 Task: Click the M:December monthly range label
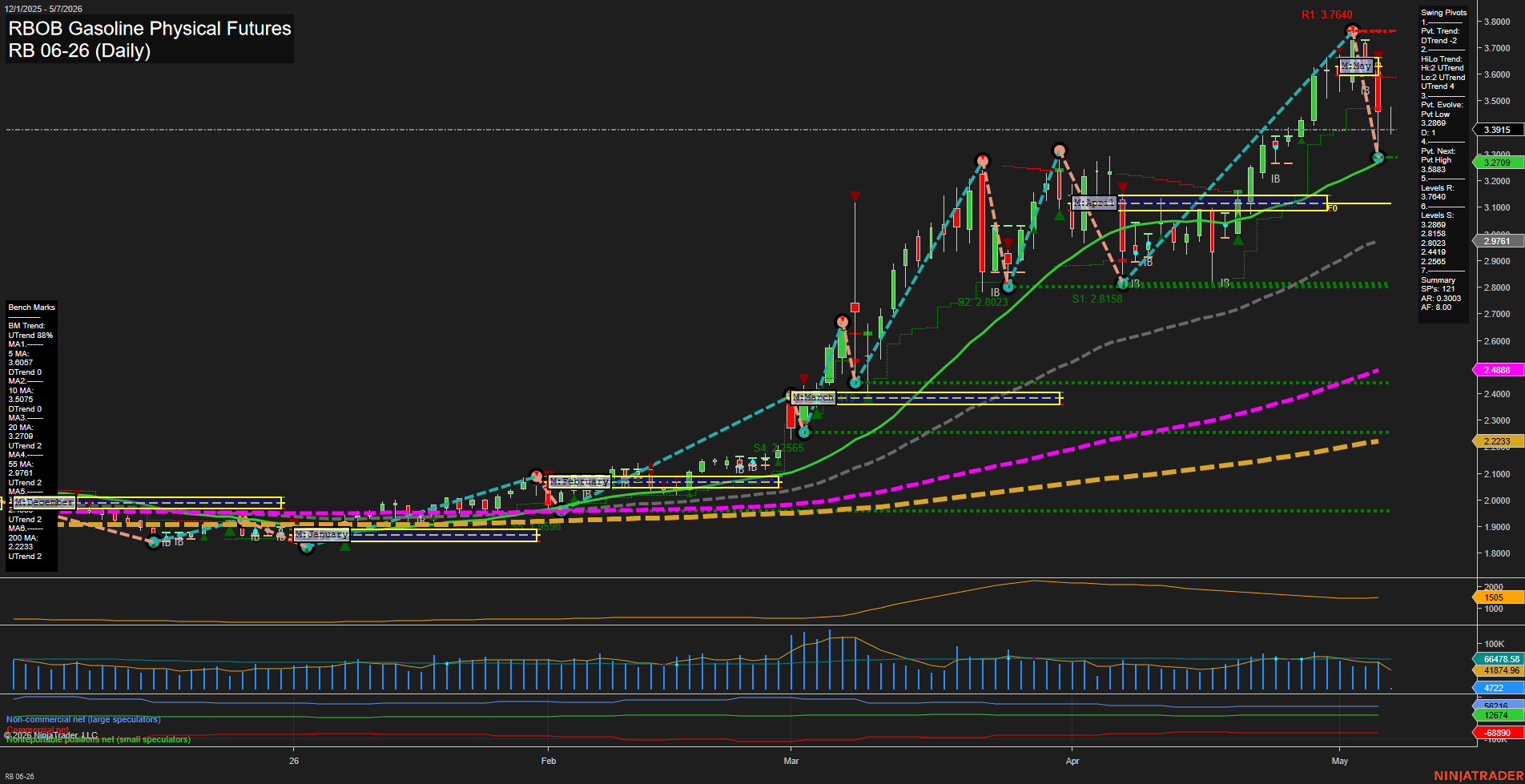pyautogui.click(x=44, y=502)
